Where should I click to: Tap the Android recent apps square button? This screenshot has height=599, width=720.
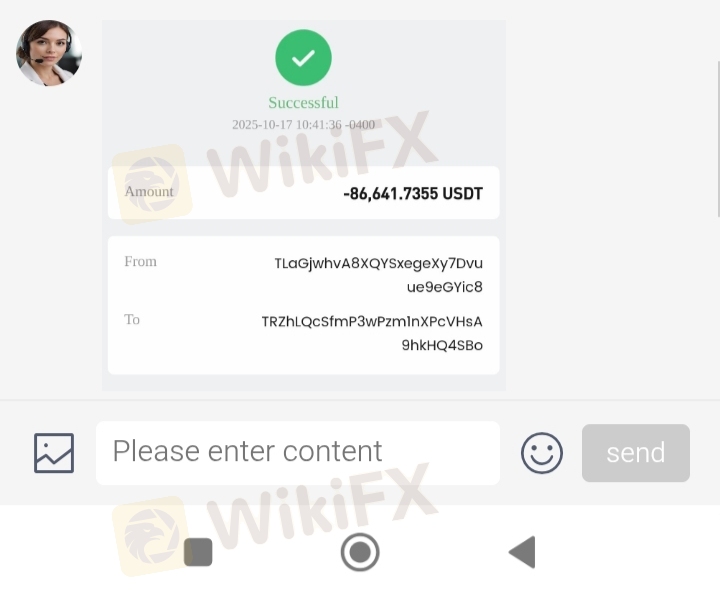tap(198, 552)
